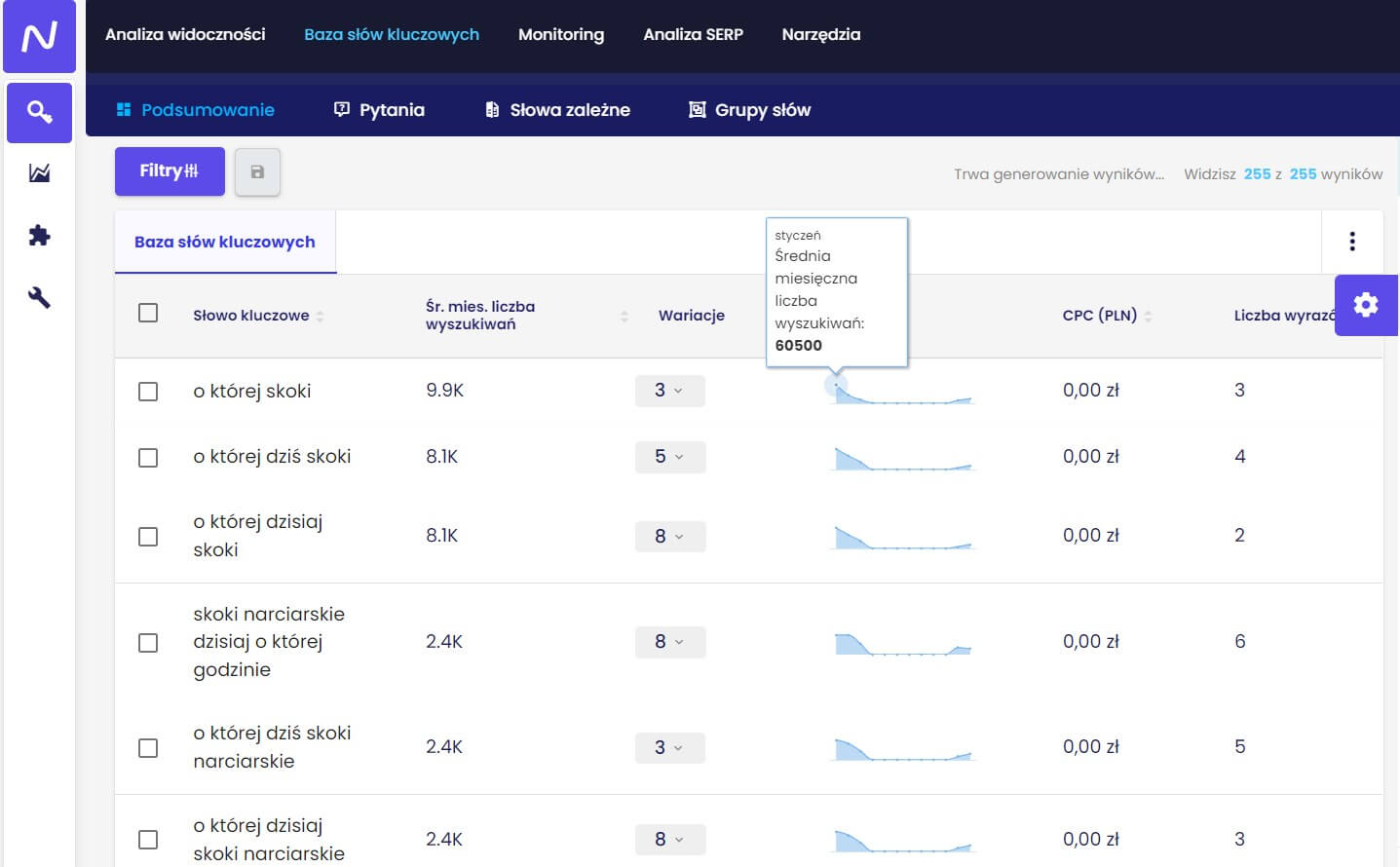This screenshot has width=1400, height=867.
Task: Go to Grupy słów section
Action: pyautogui.click(x=749, y=110)
